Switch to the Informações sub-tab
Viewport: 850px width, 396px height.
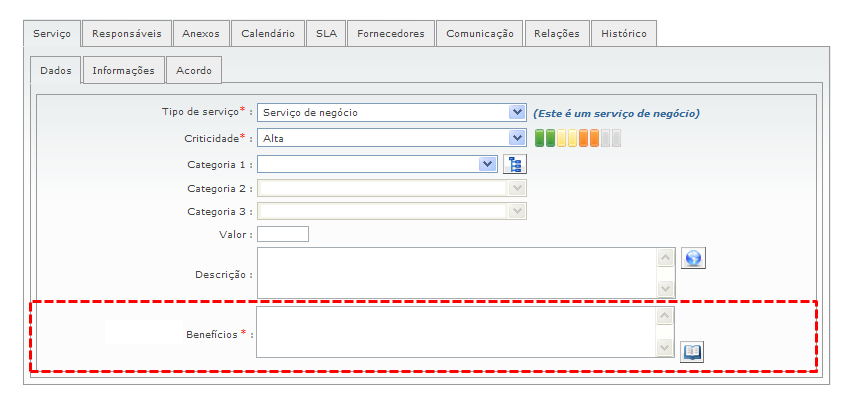(124, 70)
